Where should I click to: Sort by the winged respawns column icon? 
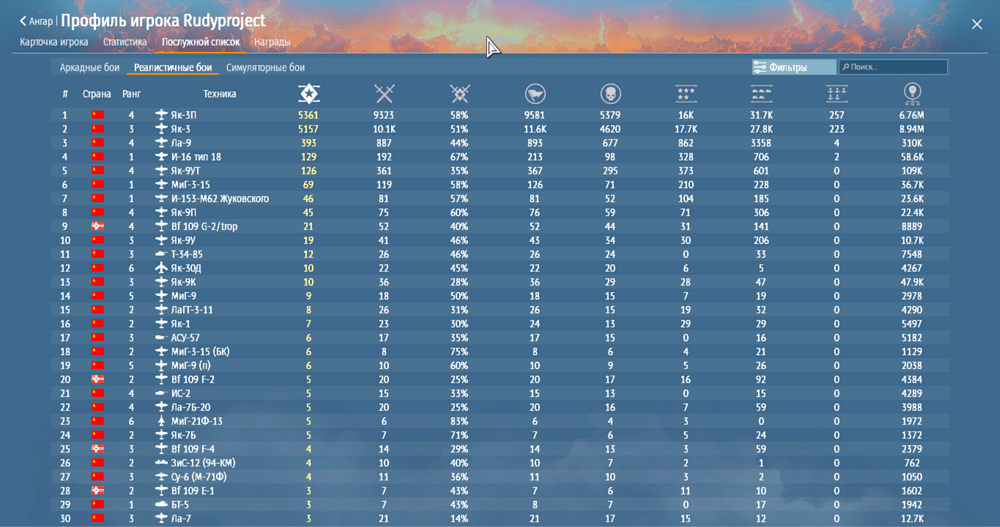point(535,94)
